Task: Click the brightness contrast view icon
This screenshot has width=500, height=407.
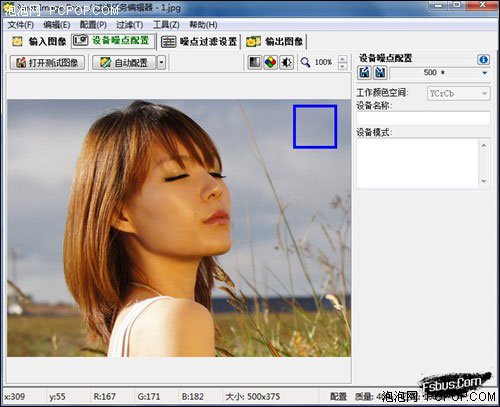Action: point(286,62)
